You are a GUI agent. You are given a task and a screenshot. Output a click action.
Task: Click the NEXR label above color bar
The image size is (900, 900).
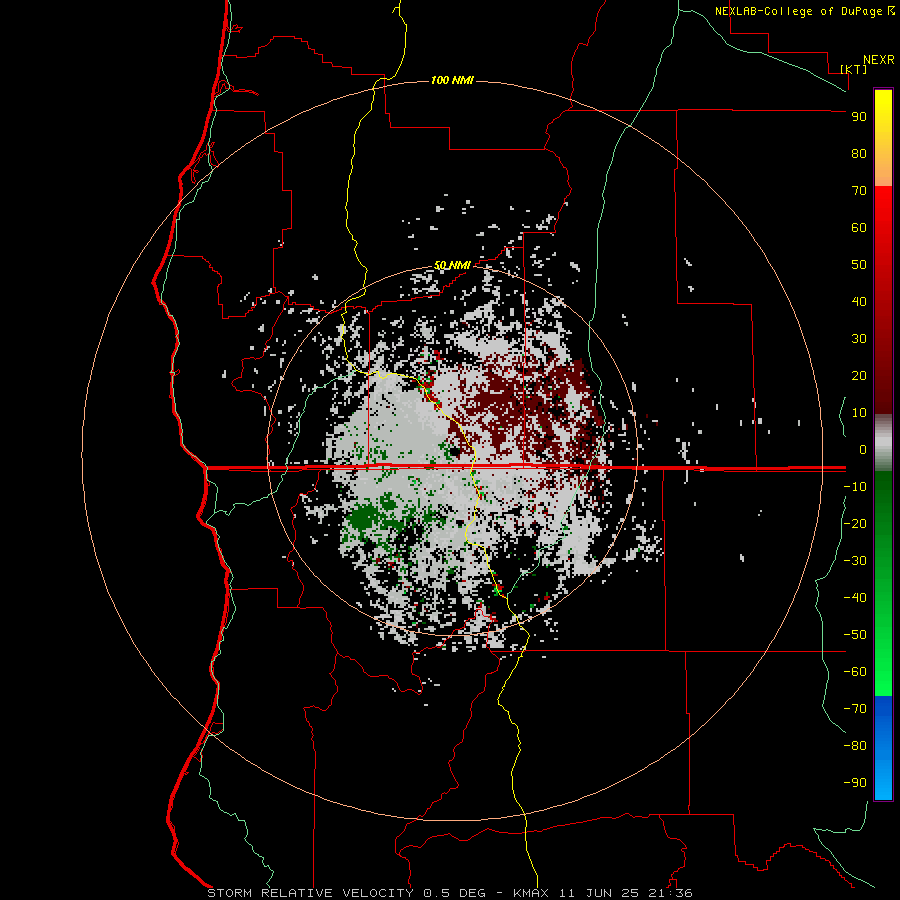point(879,60)
